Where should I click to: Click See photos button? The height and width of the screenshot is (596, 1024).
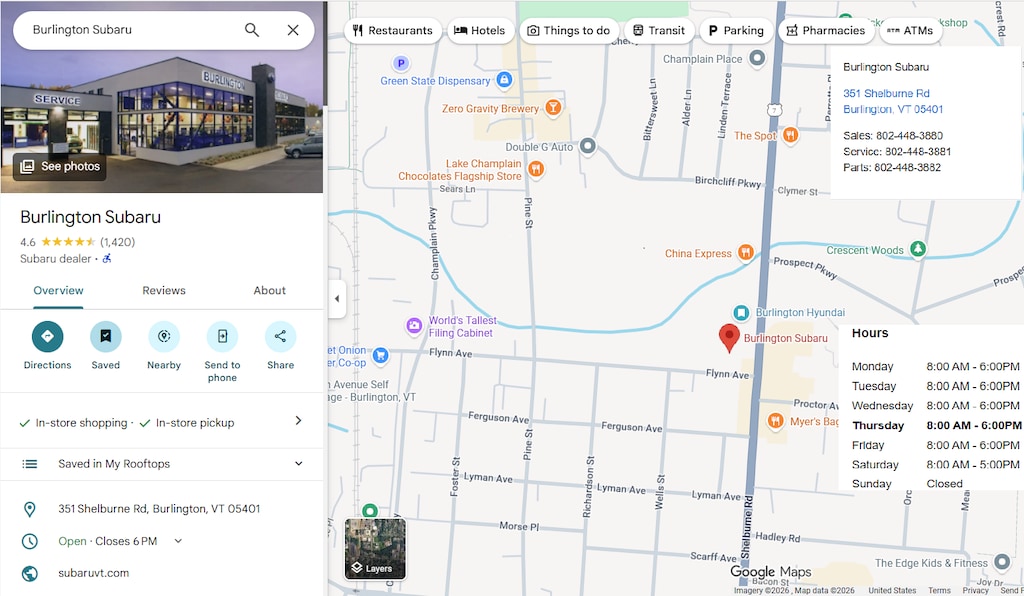(60, 166)
